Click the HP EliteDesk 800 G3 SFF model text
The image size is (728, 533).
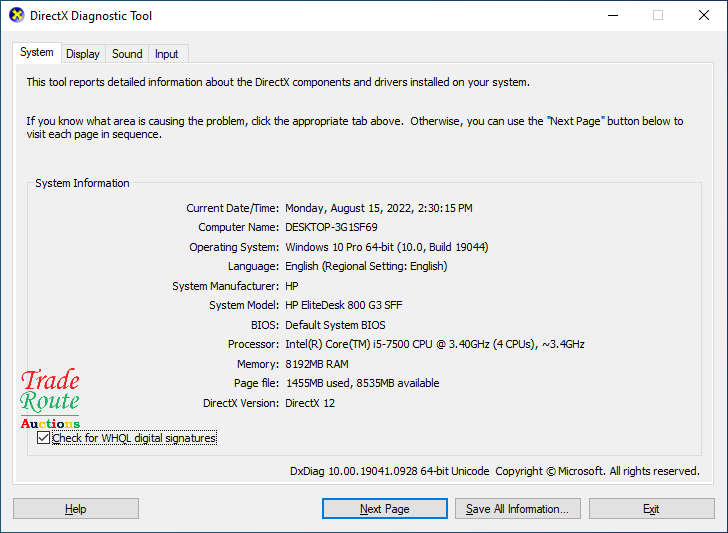coord(343,305)
